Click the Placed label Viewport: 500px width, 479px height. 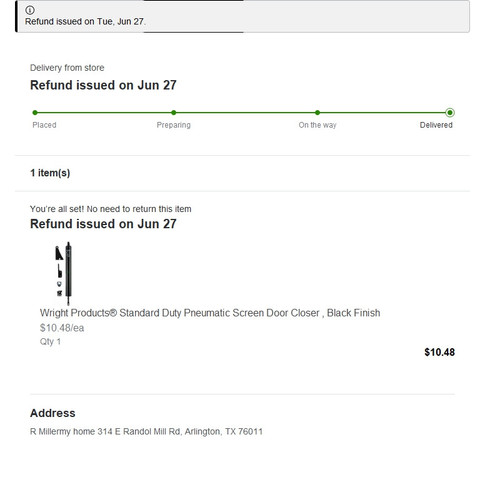tap(44, 125)
